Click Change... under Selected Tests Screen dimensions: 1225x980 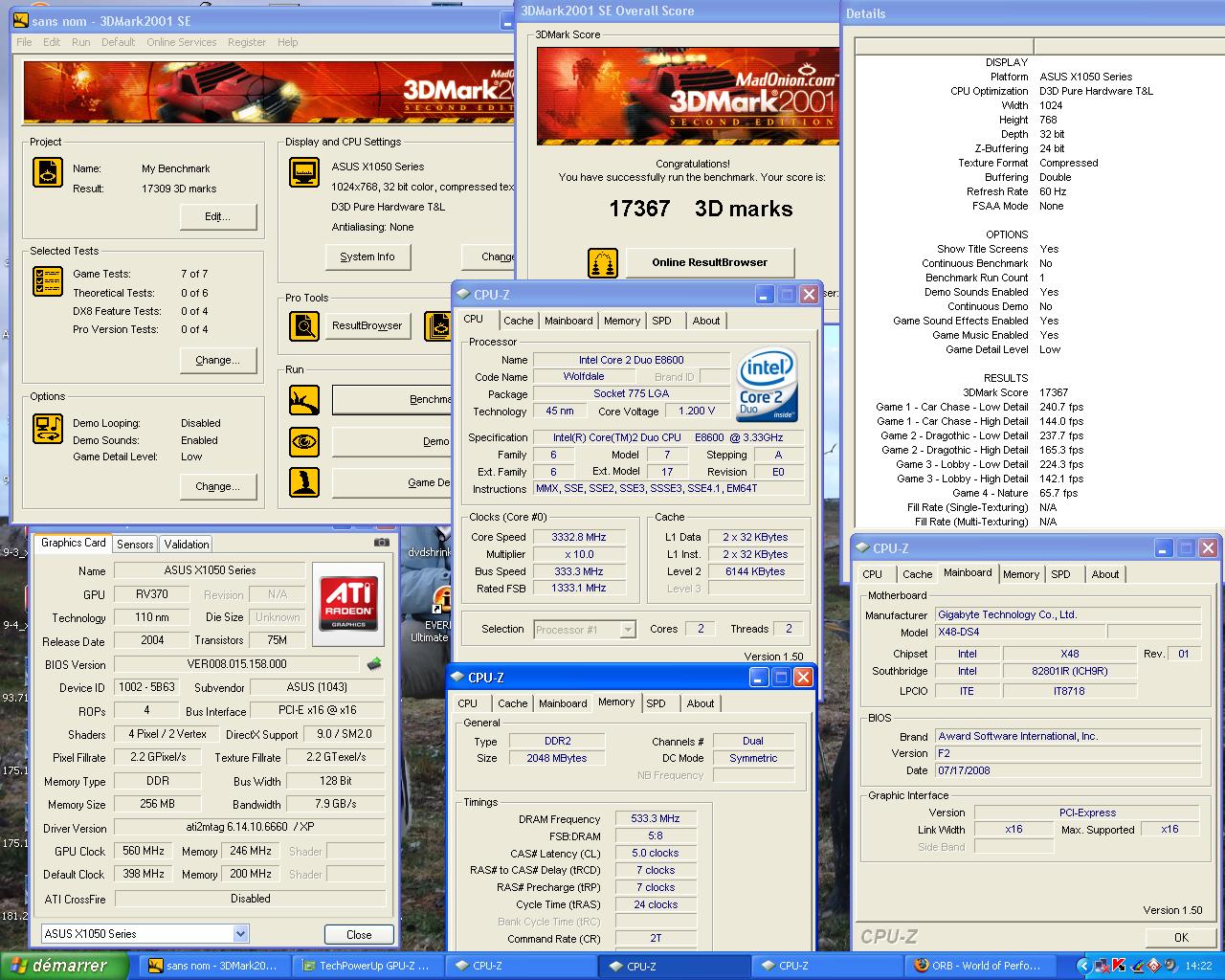218,360
